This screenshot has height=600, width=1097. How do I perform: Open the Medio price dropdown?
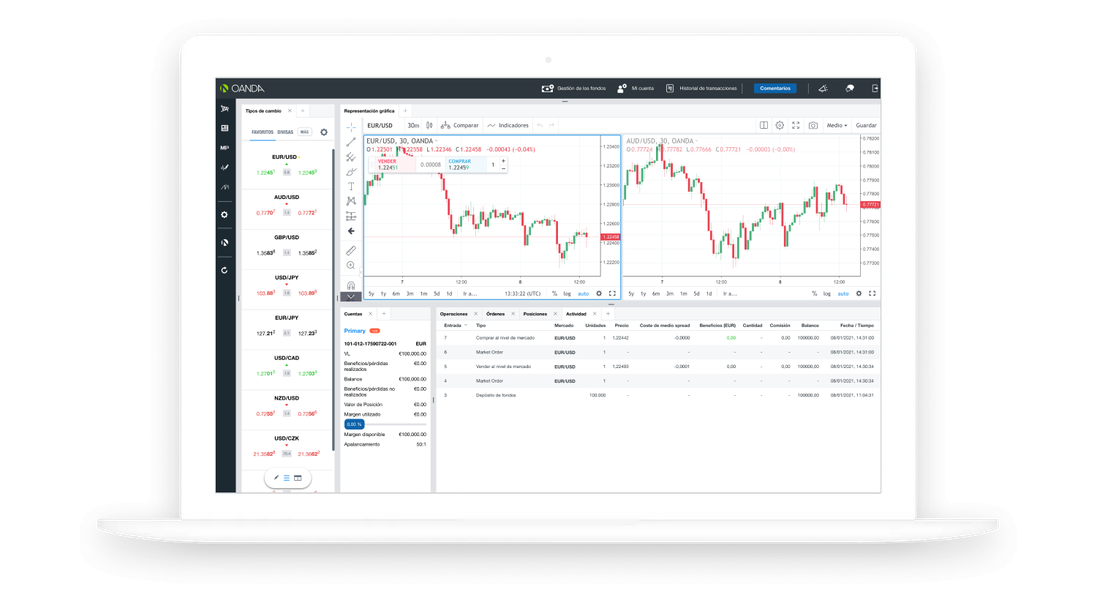pyautogui.click(x=837, y=125)
